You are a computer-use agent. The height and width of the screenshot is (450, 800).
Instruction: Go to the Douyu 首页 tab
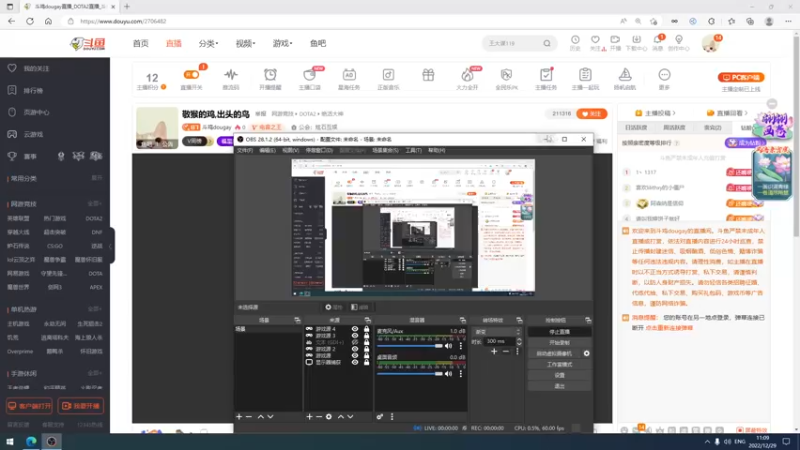[141, 44]
